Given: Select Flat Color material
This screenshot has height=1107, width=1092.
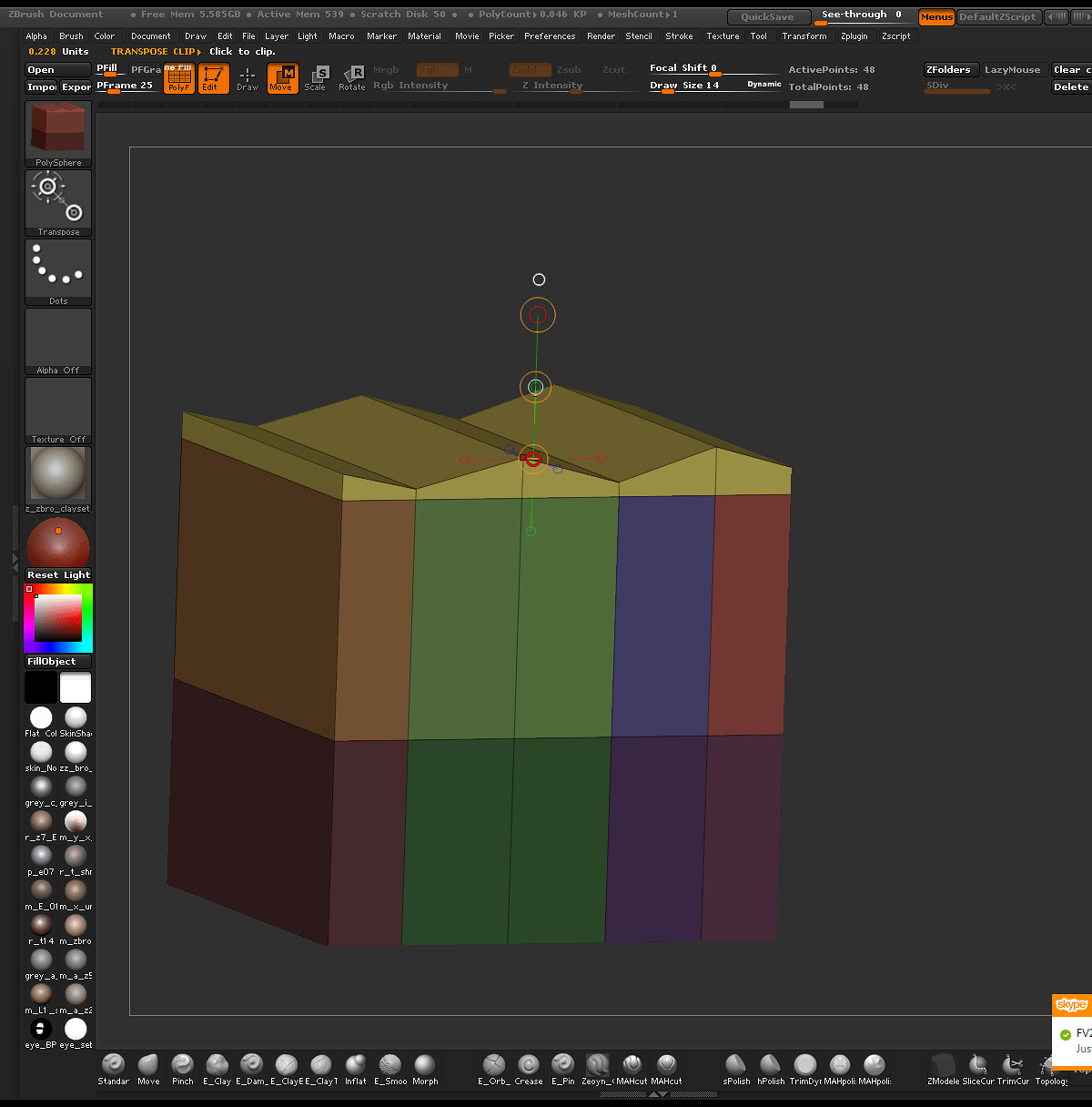Looking at the screenshot, I should coord(41,718).
